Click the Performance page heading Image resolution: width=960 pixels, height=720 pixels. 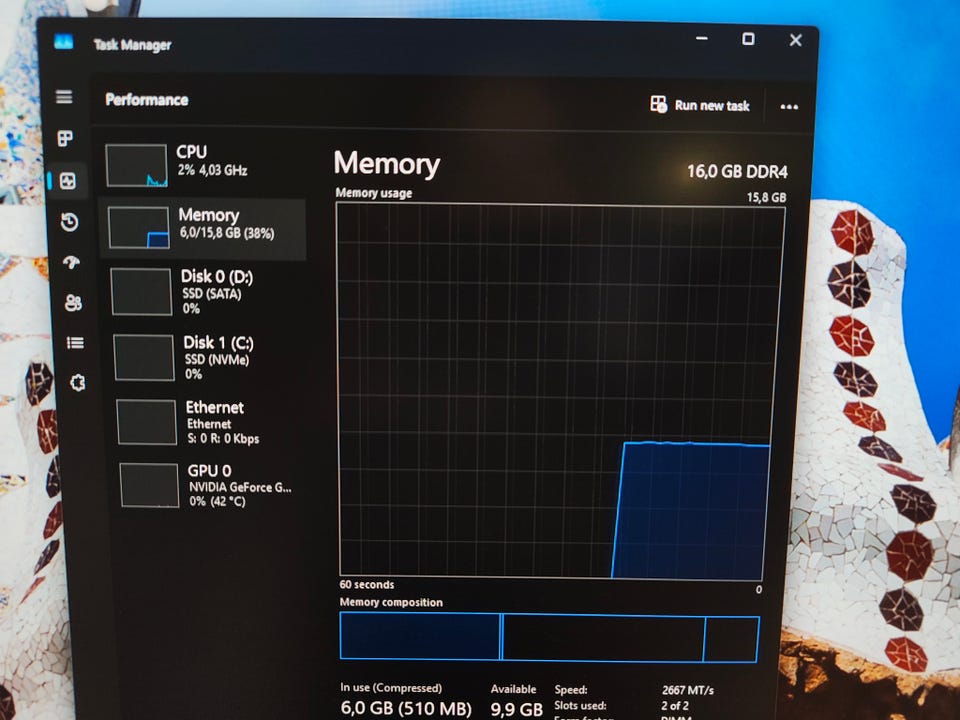[147, 100]
